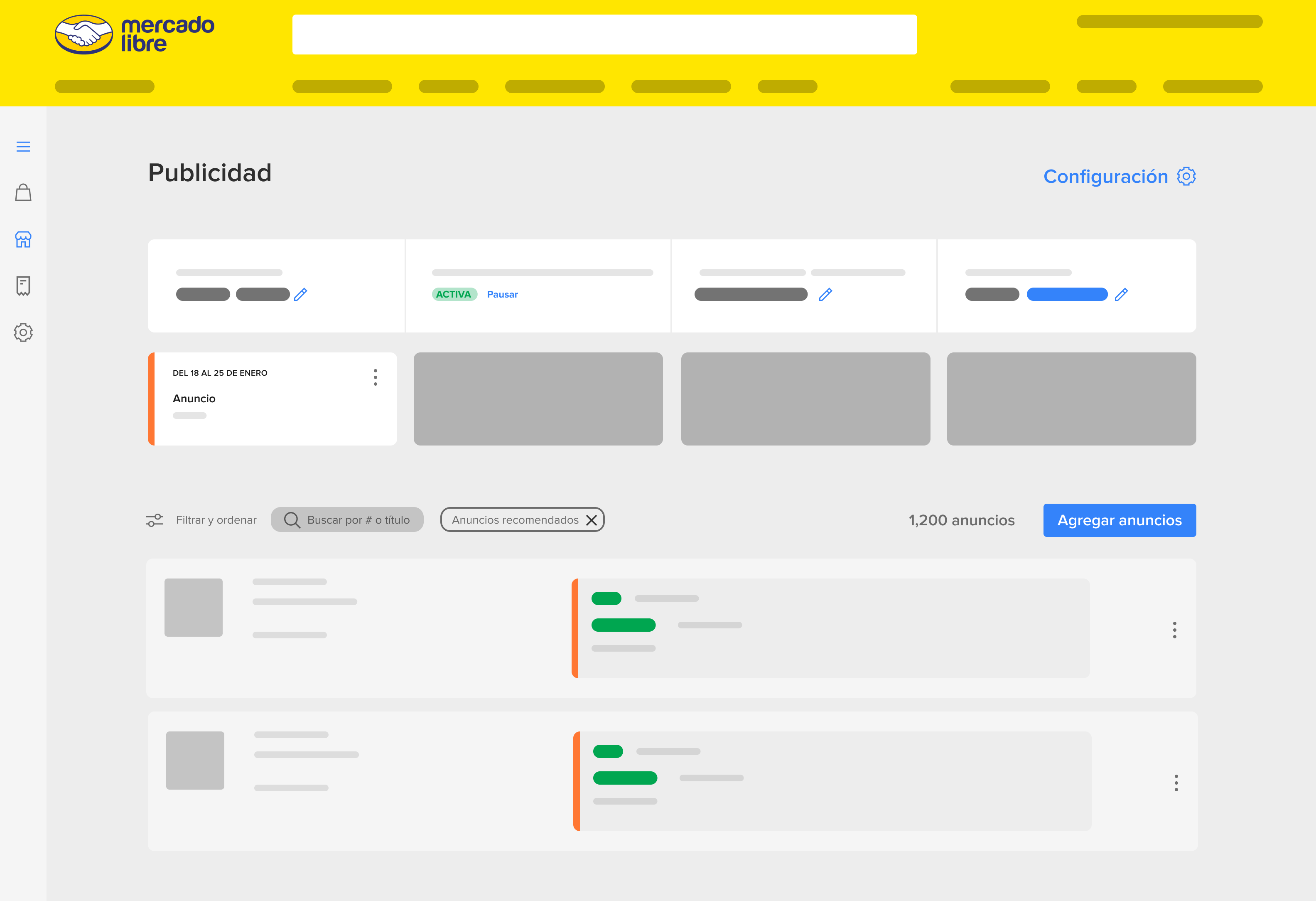Click the ACTIVA status badge
This screenshot has height=901, width=1316.
point(454,294)
